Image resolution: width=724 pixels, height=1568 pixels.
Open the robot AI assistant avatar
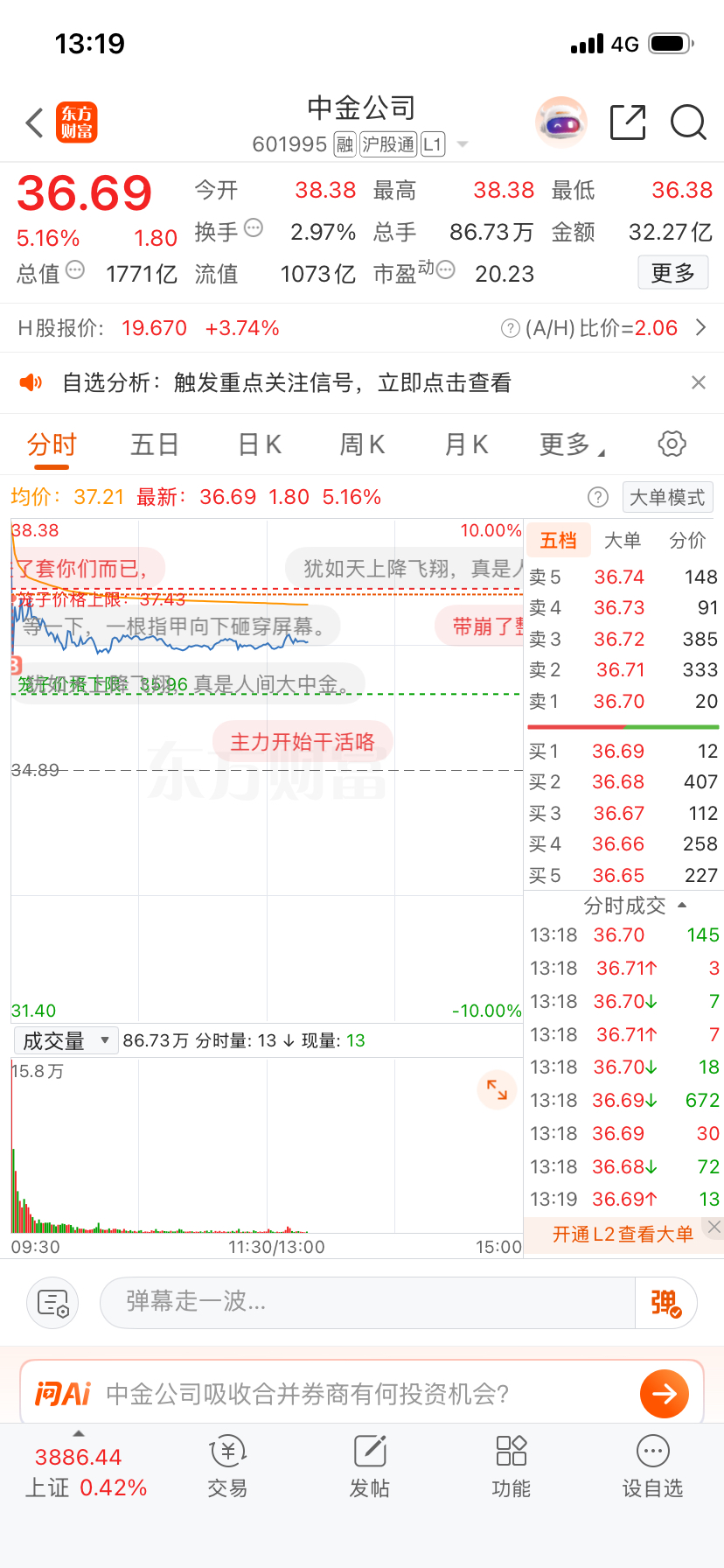pos(561,122)
